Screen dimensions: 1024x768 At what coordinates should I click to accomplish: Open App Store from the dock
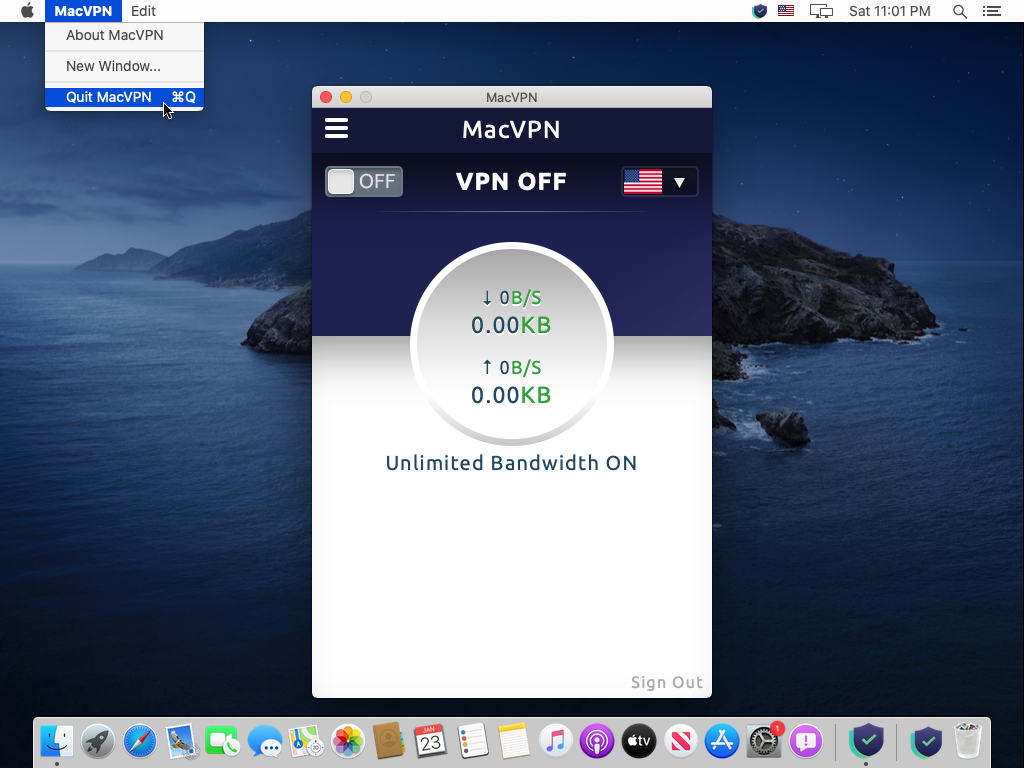tap(722, 741)
